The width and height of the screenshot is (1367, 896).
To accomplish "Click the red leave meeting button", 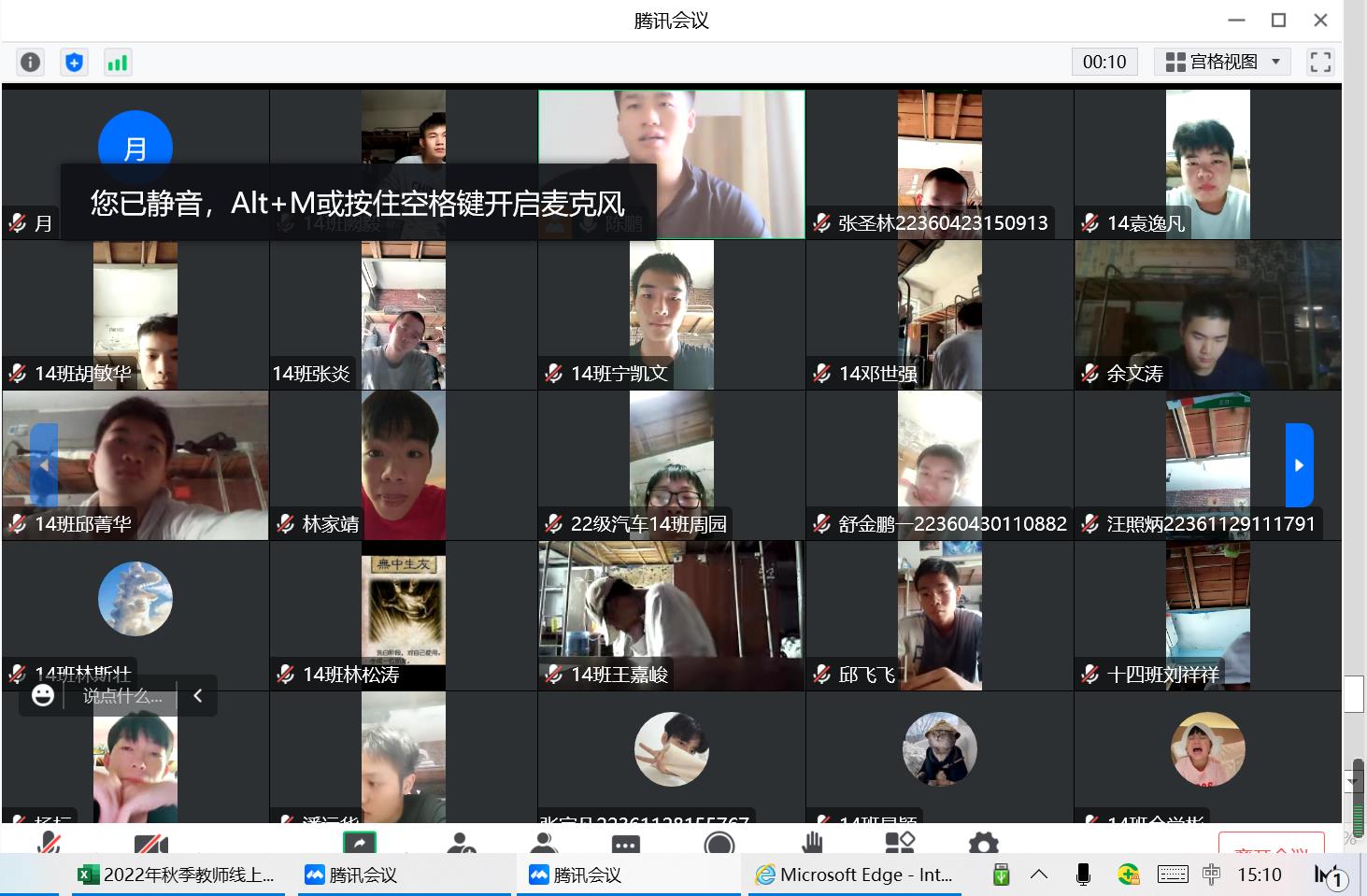I will point(1272,842).
